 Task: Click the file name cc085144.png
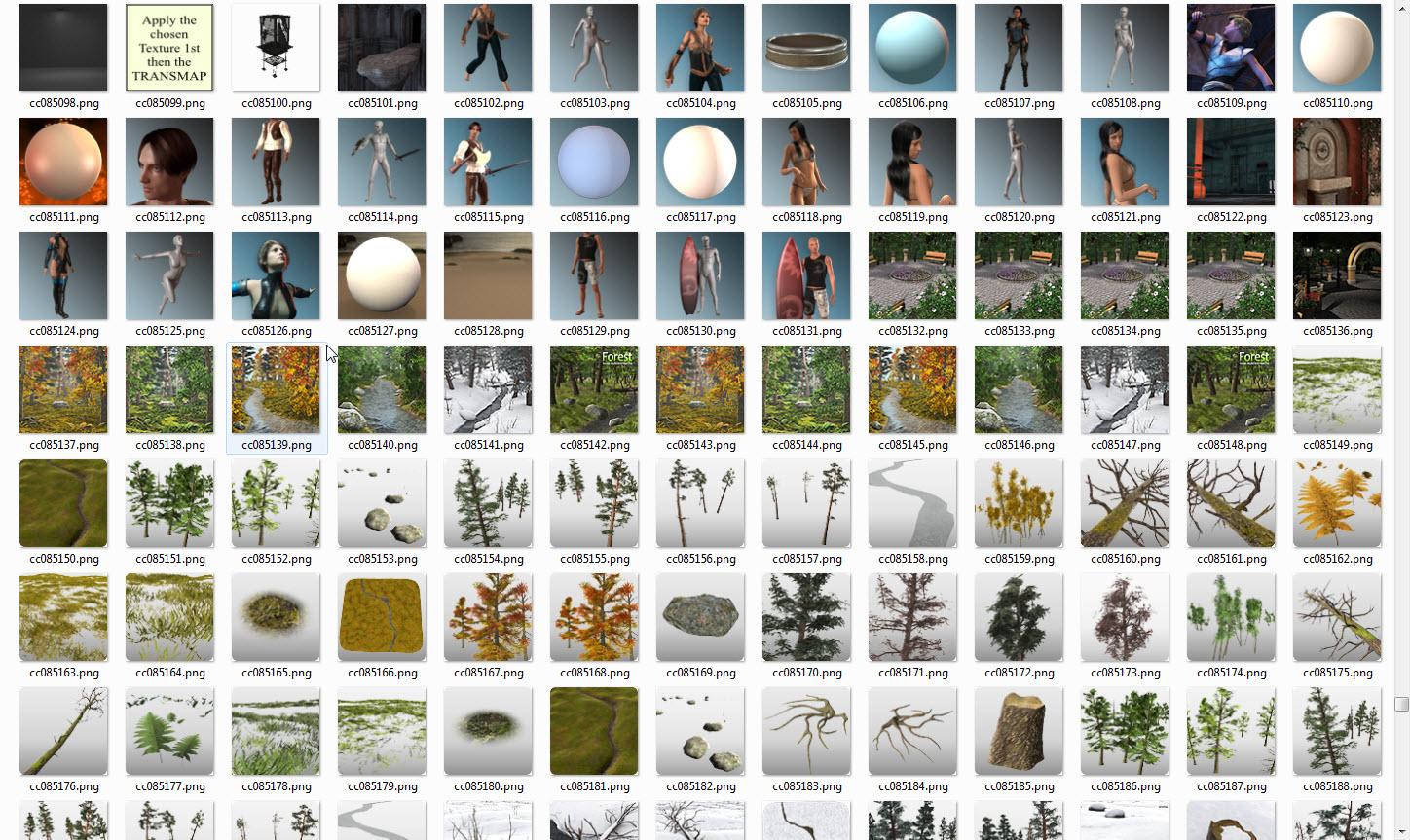click(x=807, y=445)
